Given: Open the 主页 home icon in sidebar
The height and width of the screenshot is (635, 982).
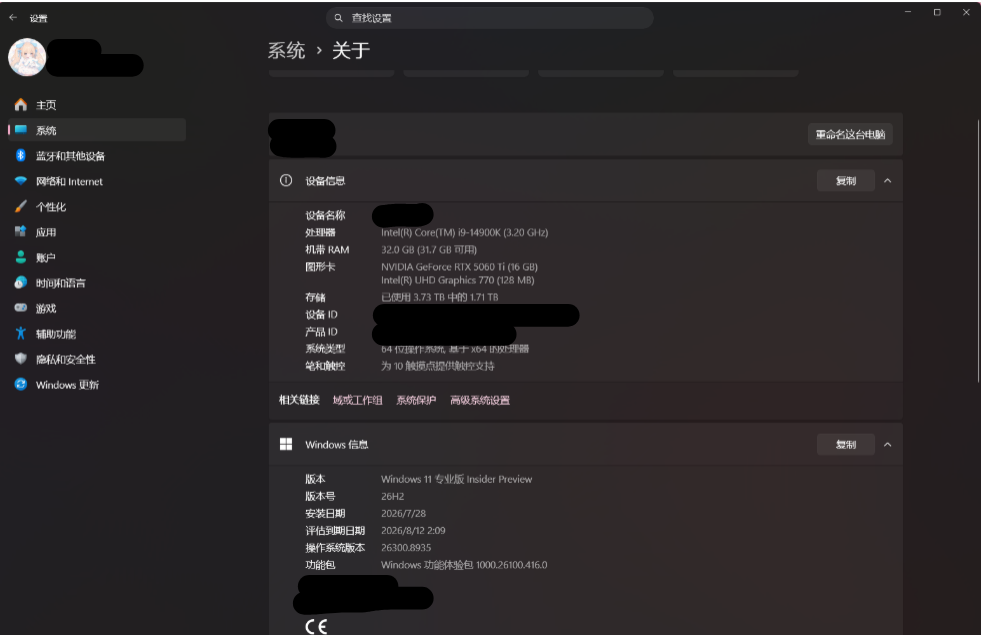Looking at the screenshot, I should click(x=21, y=105).
